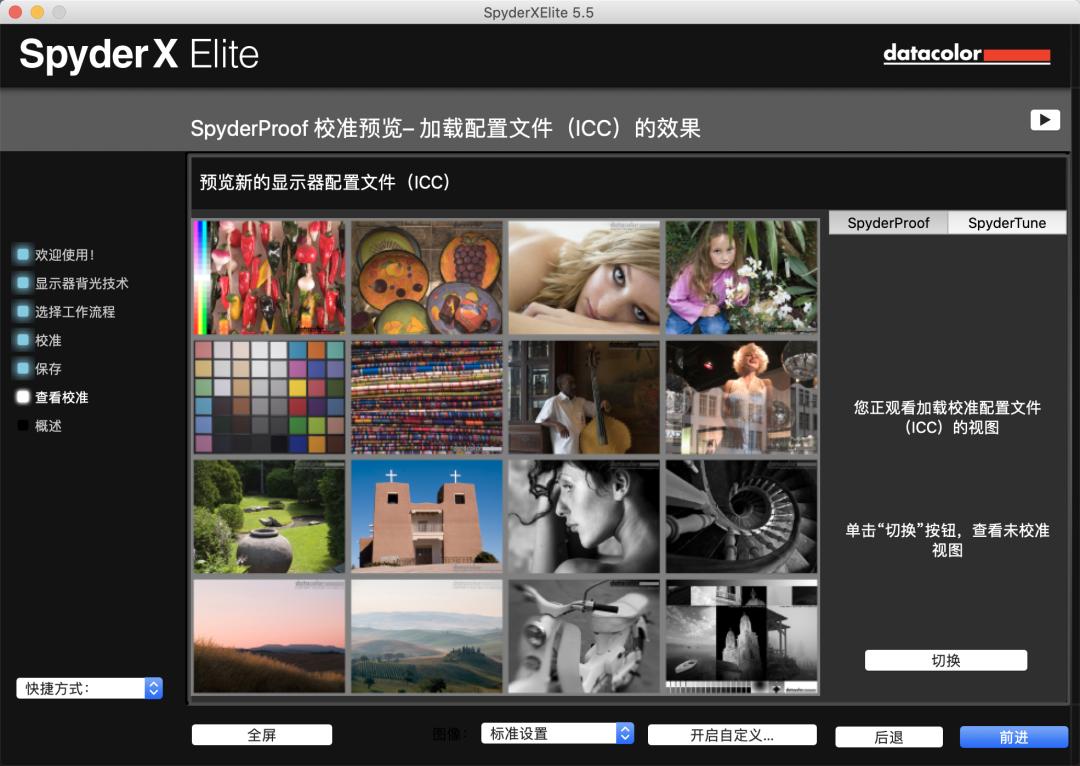Select the 保存 step label
This screenshot has width=1080, height=766.
(x=48, y=369)
